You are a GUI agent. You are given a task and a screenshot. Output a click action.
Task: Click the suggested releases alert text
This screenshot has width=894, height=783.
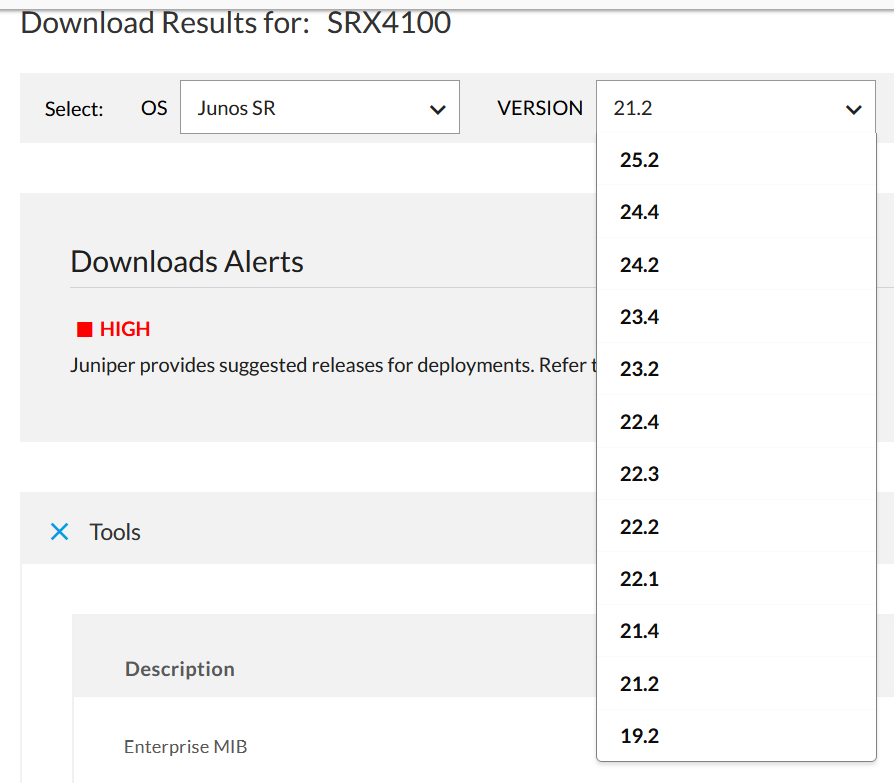click(x=333, y=365)
